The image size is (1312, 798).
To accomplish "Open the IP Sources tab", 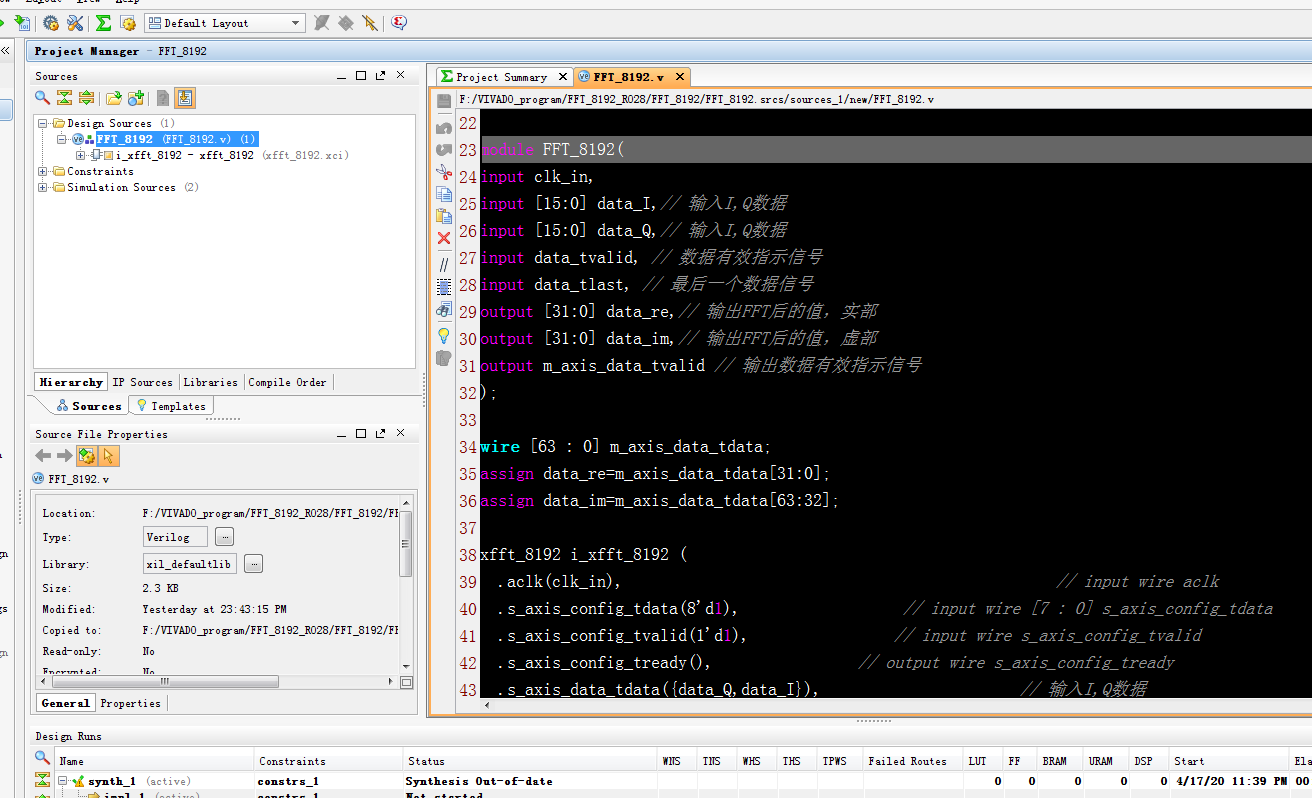I will (143, 382).
